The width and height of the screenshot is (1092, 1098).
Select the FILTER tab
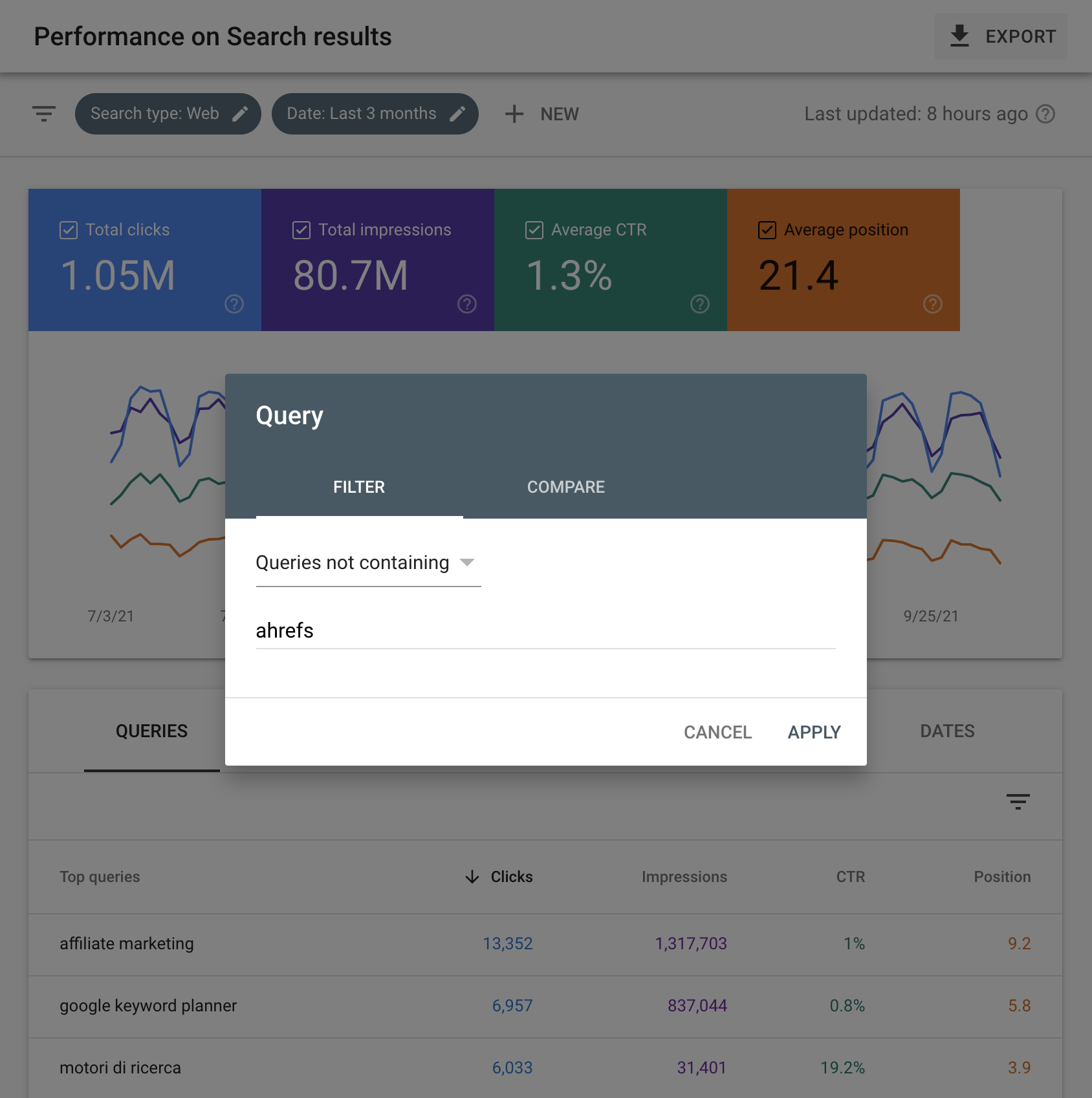359,487
